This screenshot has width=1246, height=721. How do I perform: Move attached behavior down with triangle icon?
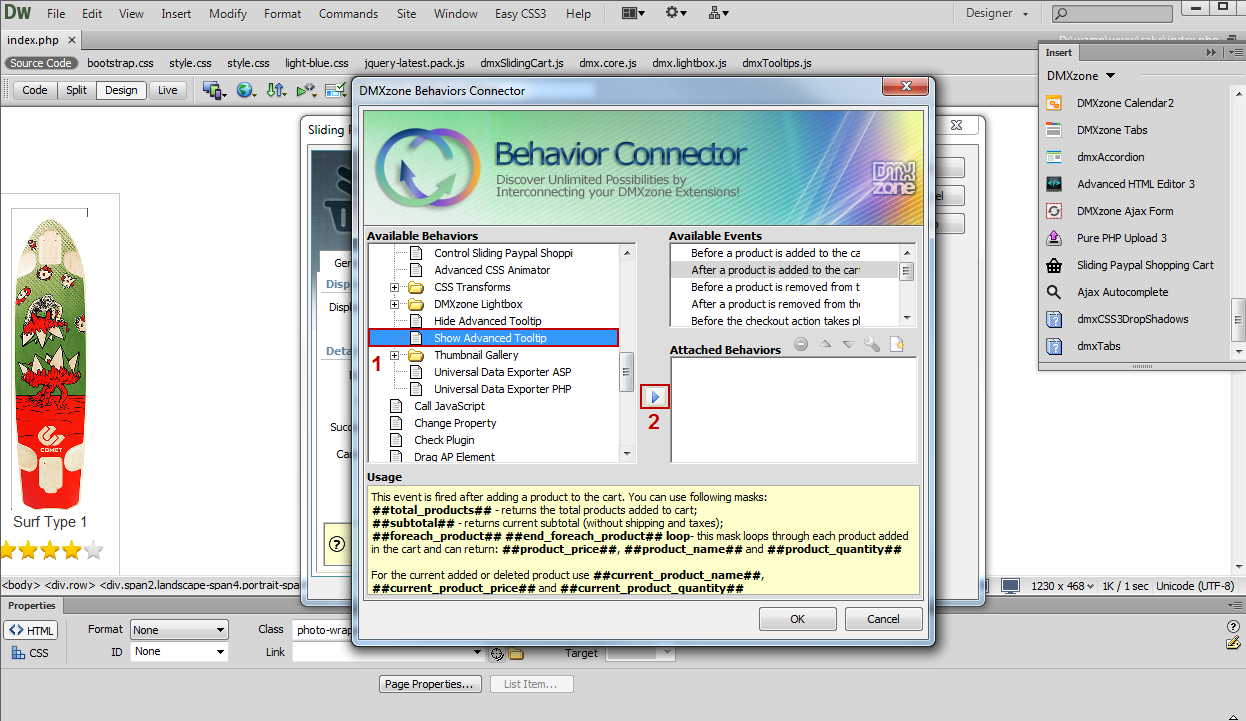coord(848,345)
